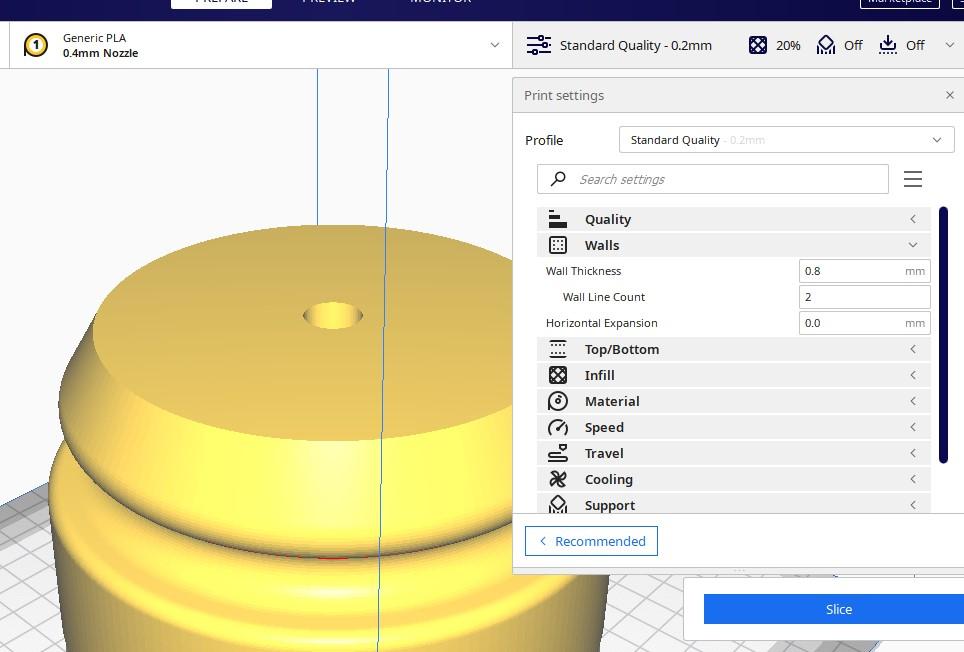The width and height of the screenshot is (964, 652).
Task: Click the Search settings field
Action: [713, 179]
